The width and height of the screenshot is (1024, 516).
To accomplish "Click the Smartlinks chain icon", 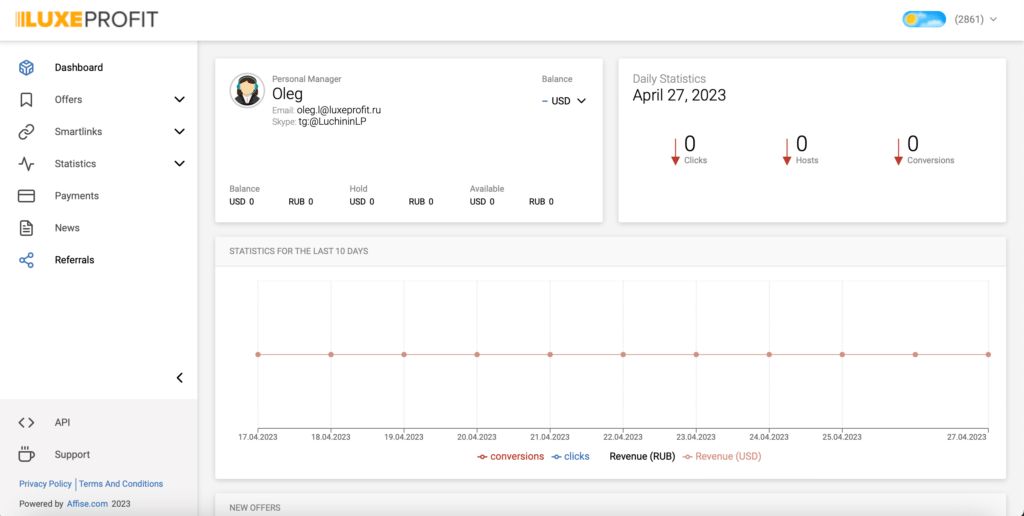I will point(27,132).
